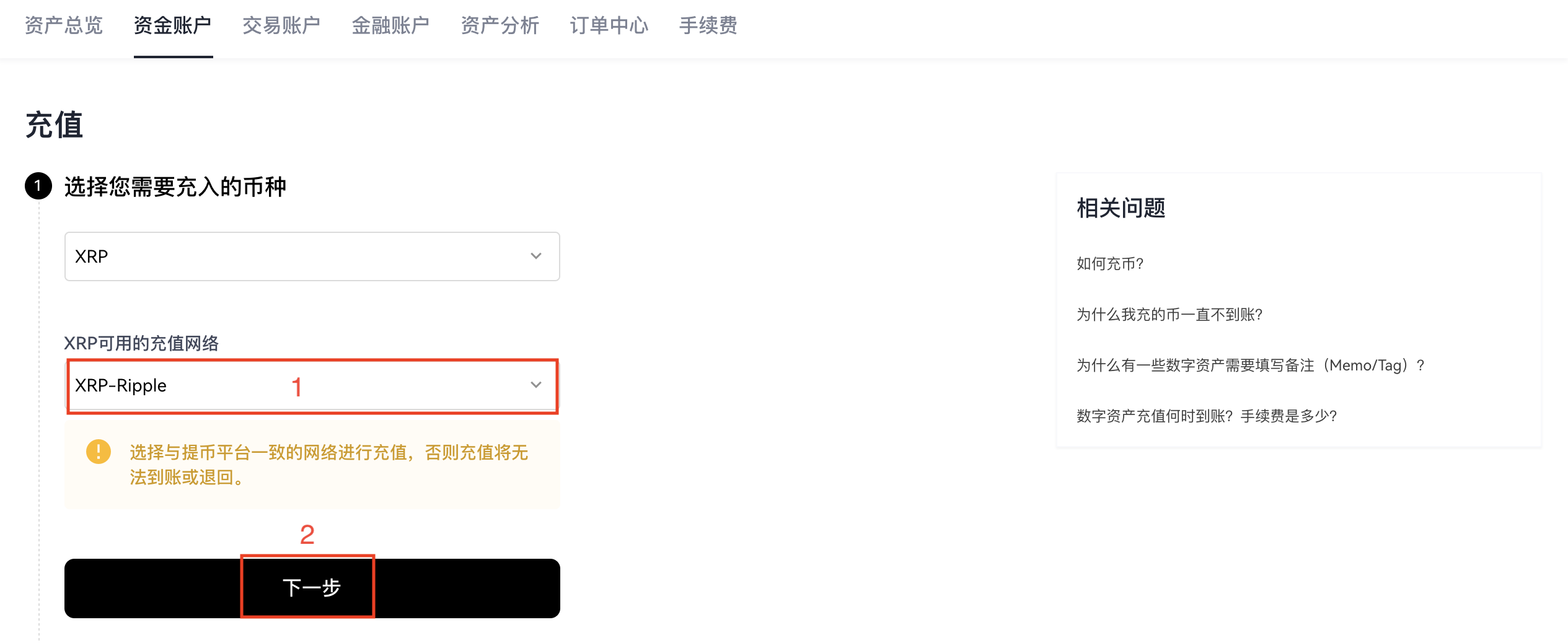Open the 订单中心 tab
The width and height of the screenshot is (1568, 643).
[609, 25]
